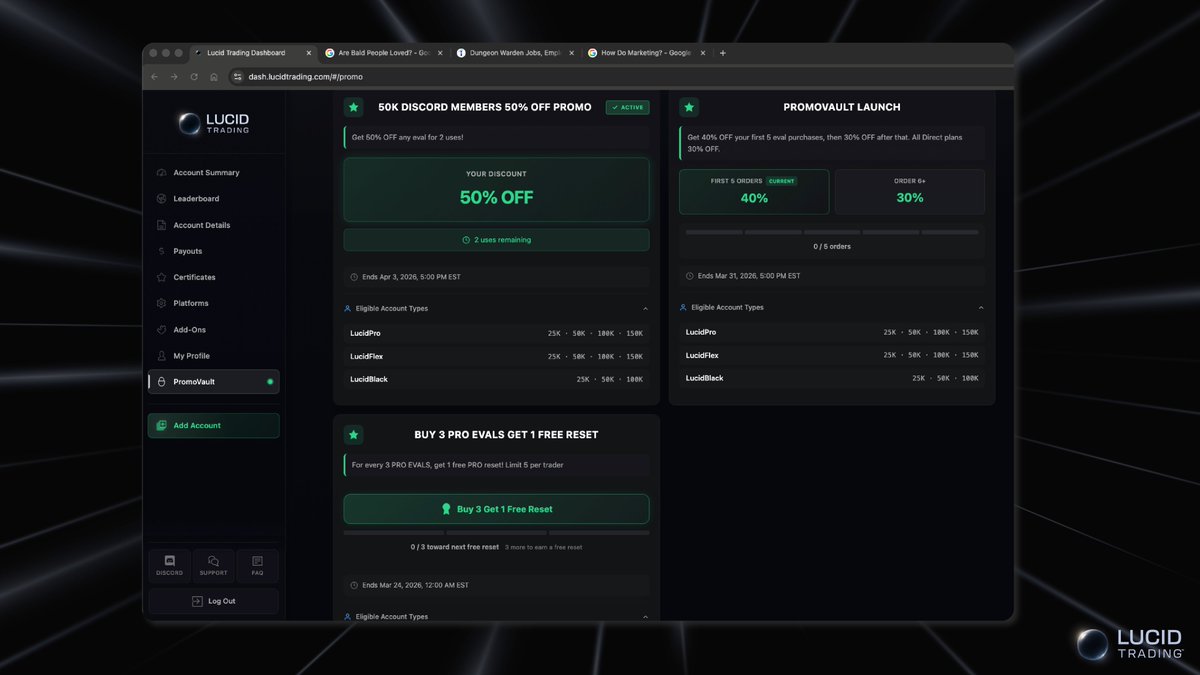Click the Leaderboard icon in sidebar
1200x675 pixels.
(161, 199)
